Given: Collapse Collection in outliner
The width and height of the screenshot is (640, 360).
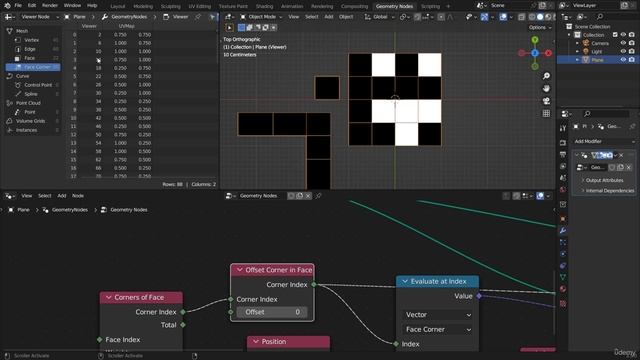Looking at the screenshot, I should [569, 35].
